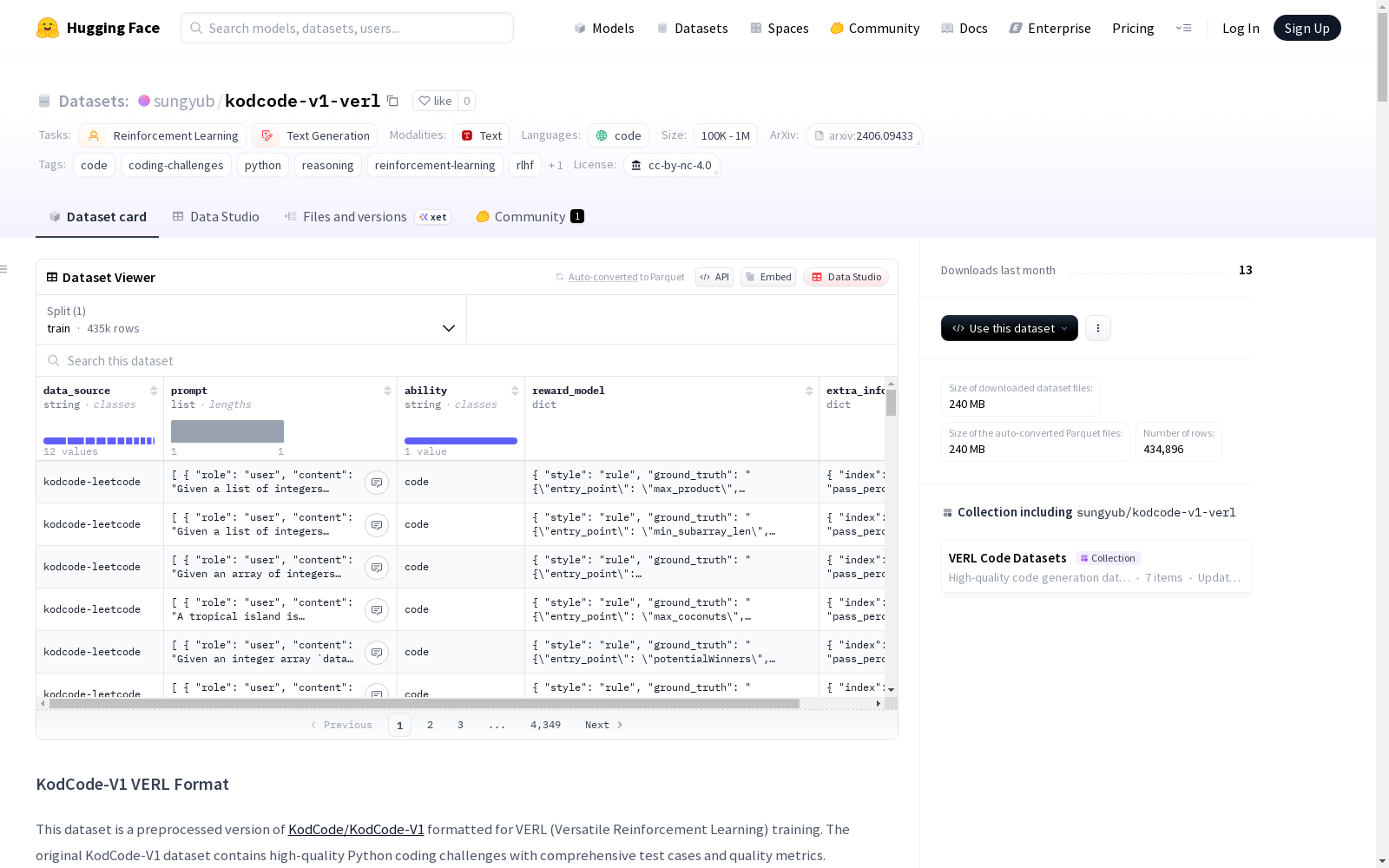Open Data Studio from the viewer header button
The width and height of the screenshot is (1389, 868).
point(846,277)
